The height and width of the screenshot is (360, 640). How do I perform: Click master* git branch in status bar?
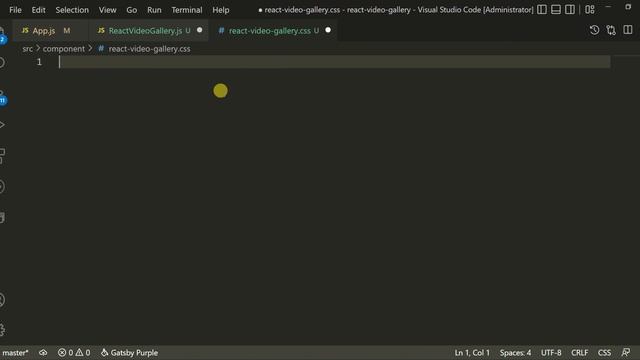[x=15, y=353]
